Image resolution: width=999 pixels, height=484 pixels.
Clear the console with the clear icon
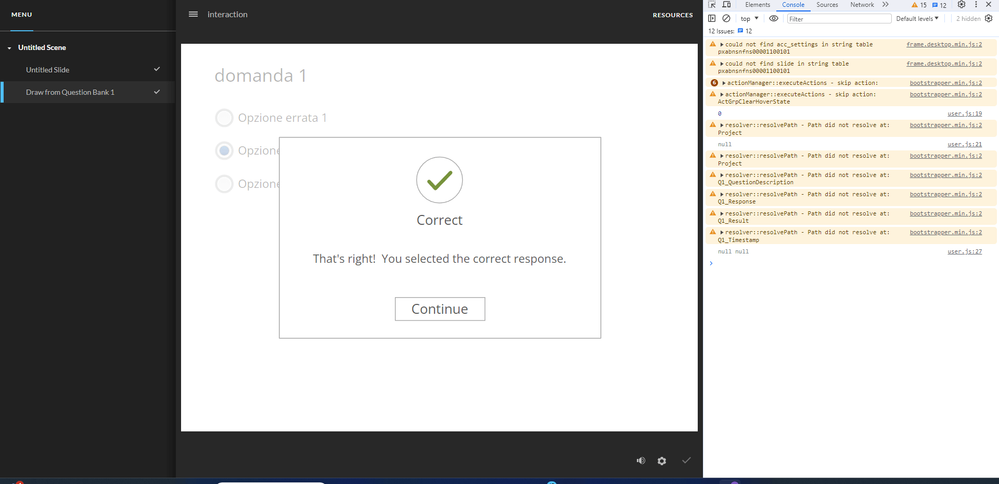[x=726, y=18]
